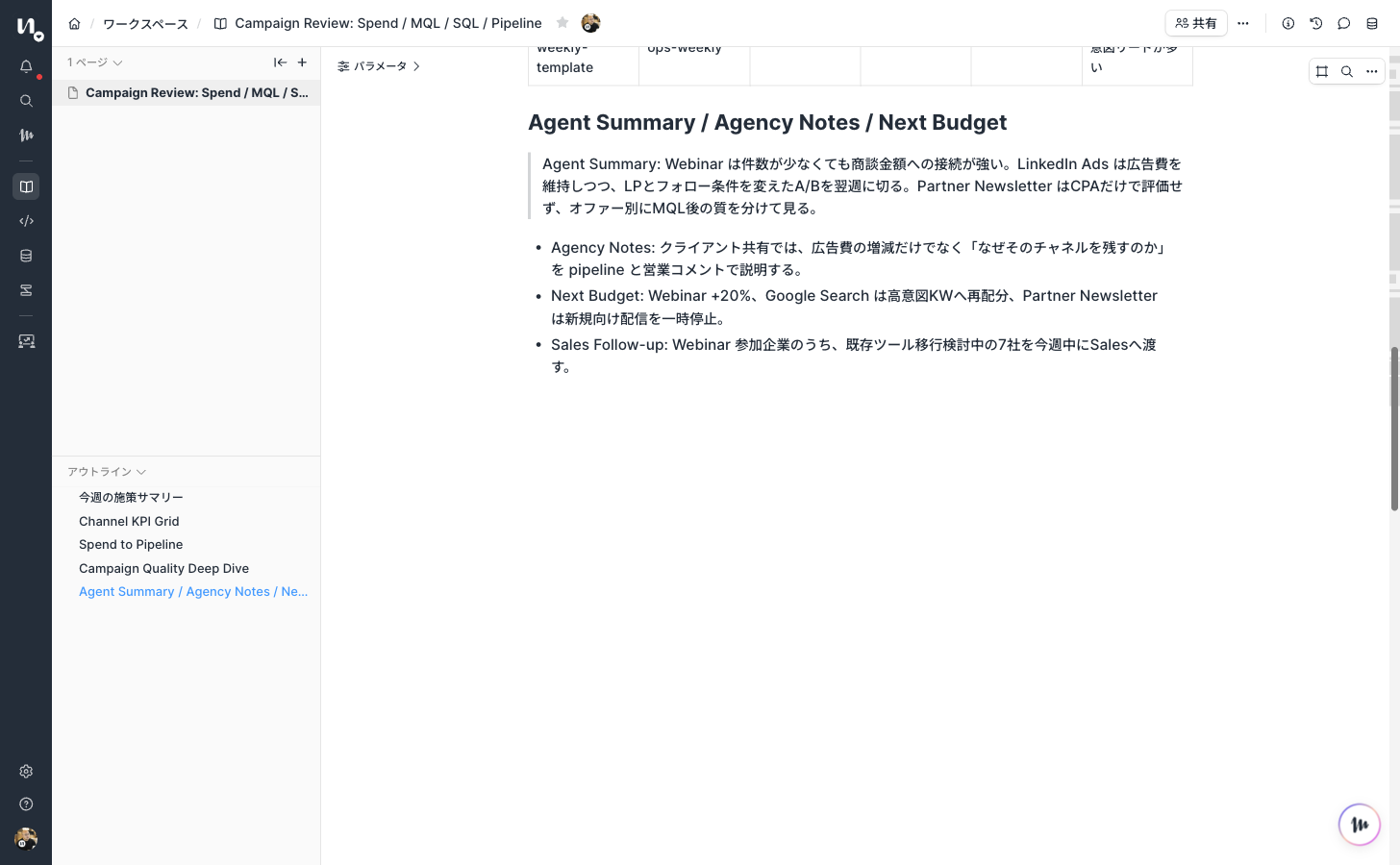The width and height of the screenshot is (1400, 865).
Task: Collapse the page sidebar panel
Action: (x=280, y=62)
